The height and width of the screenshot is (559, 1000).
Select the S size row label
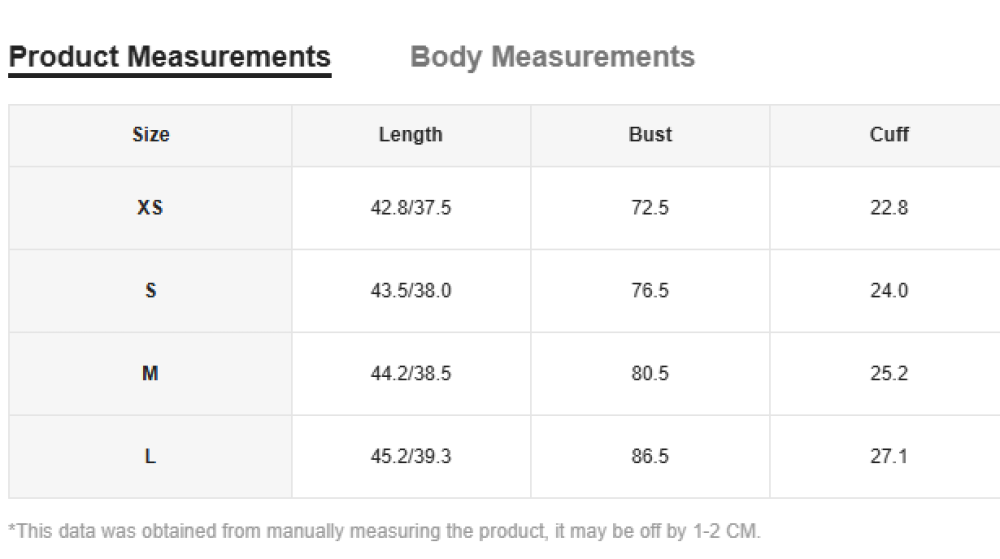tap(151, 291)
